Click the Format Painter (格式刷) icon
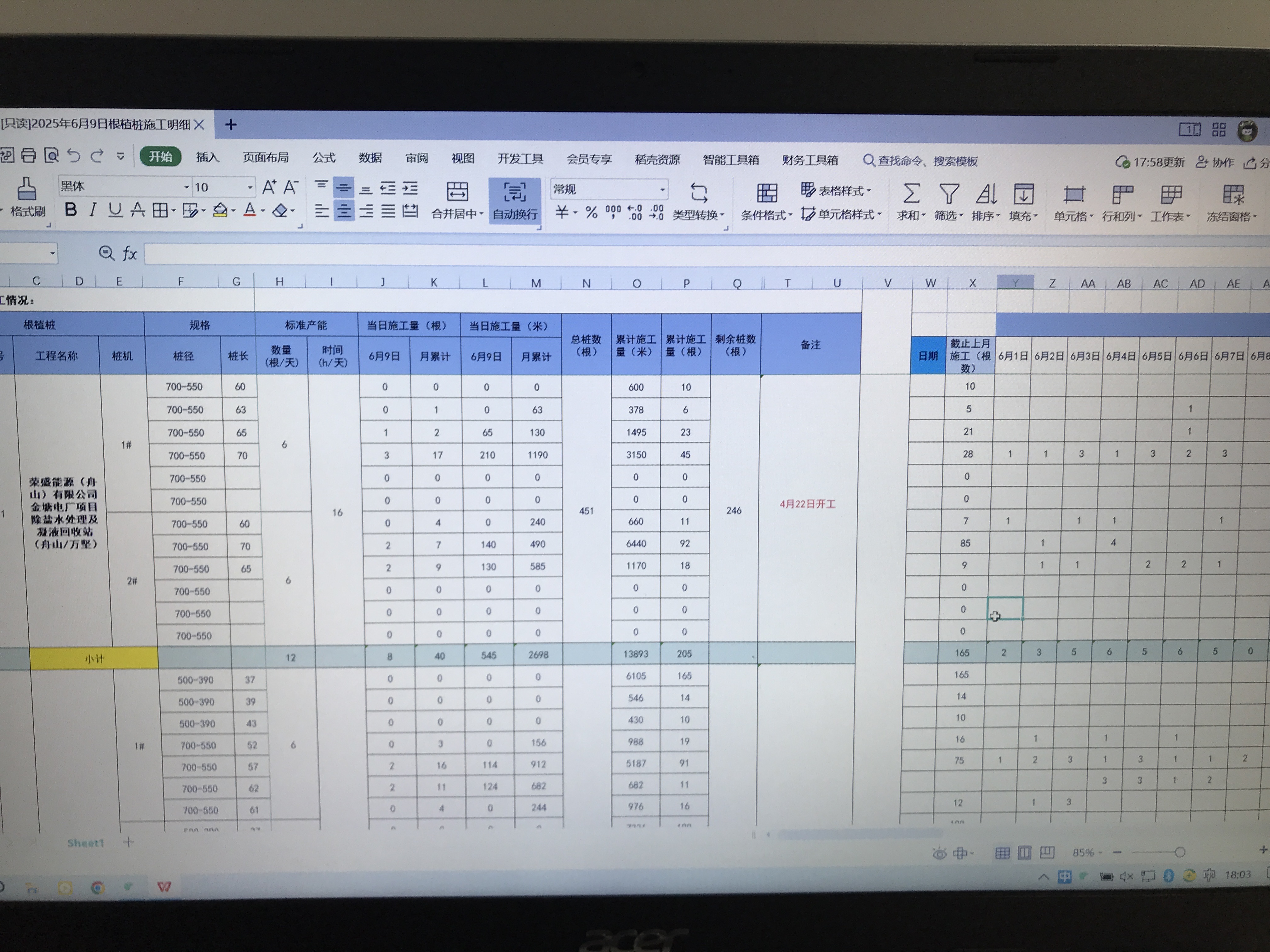 [27, 190]
